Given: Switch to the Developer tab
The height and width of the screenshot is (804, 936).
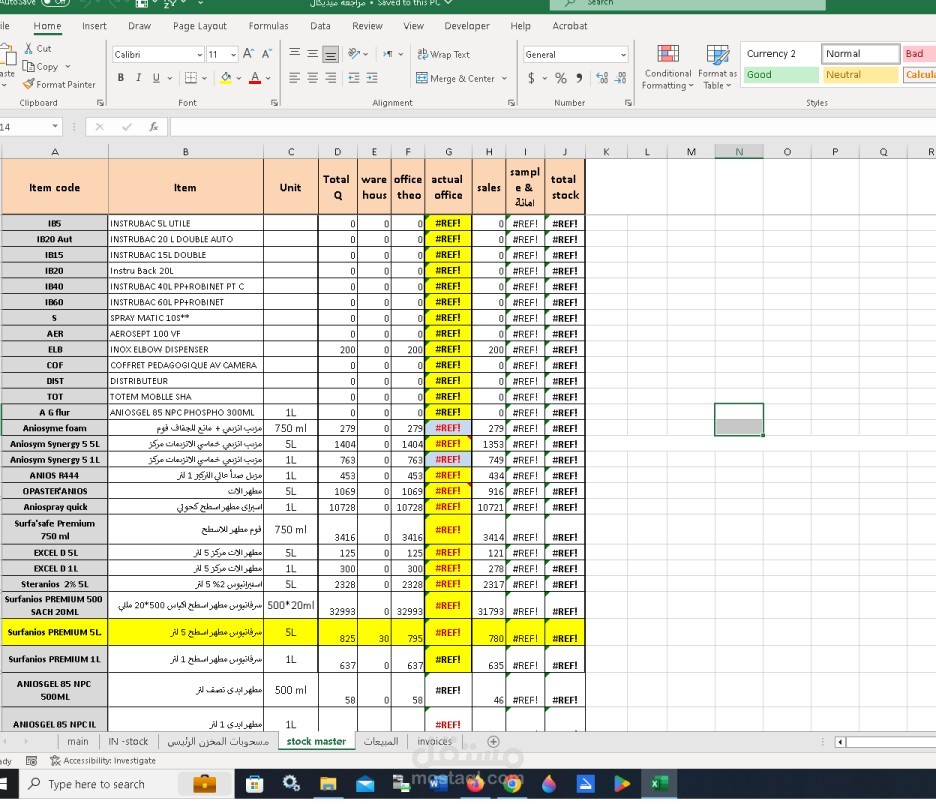Looking at the screenshot, I should coord(467,26).
